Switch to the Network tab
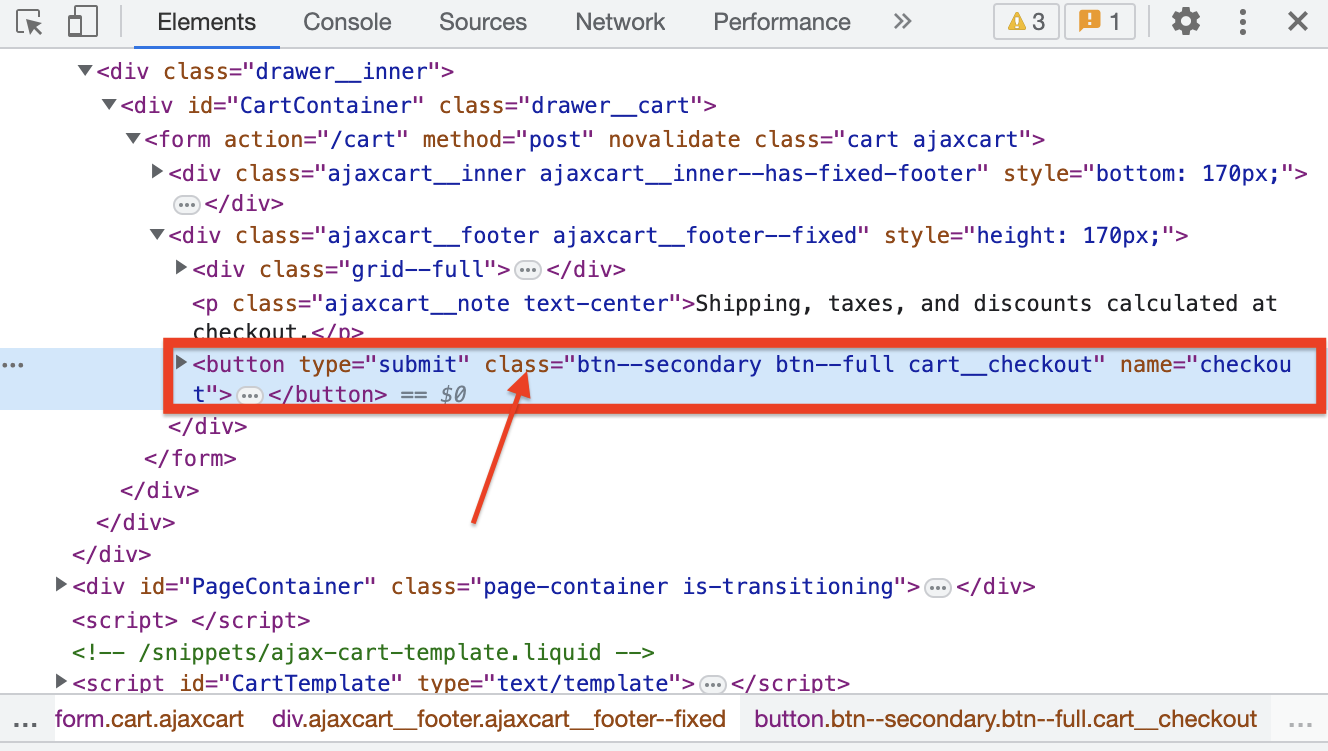Screen dimensions: 1328x751 tap(620, 22)
